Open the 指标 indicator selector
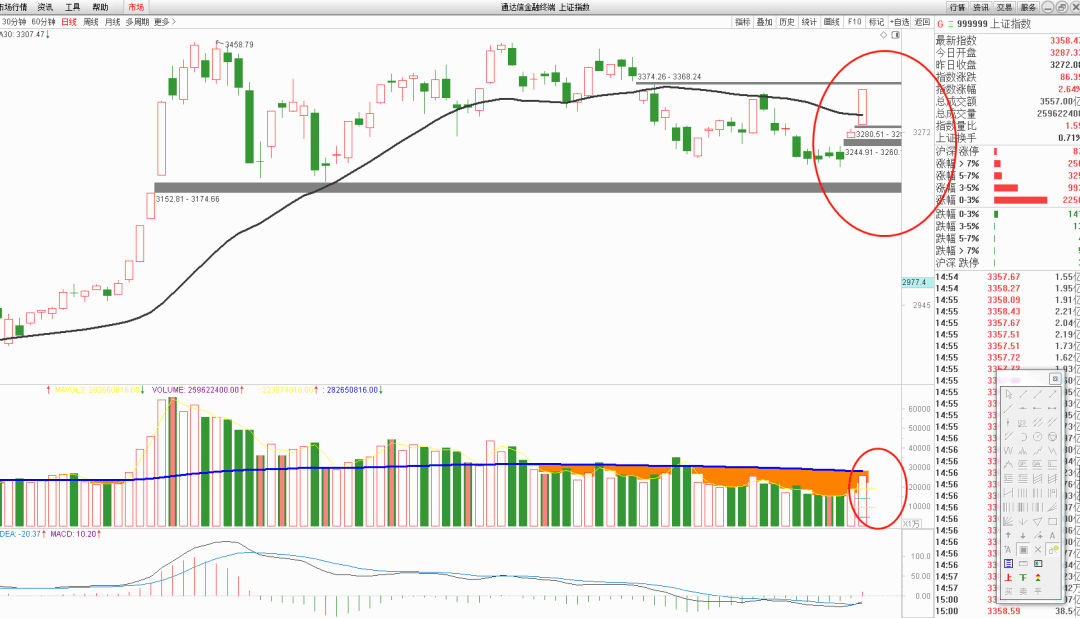This screenshot has height=618, width=1080. point(742,21)
